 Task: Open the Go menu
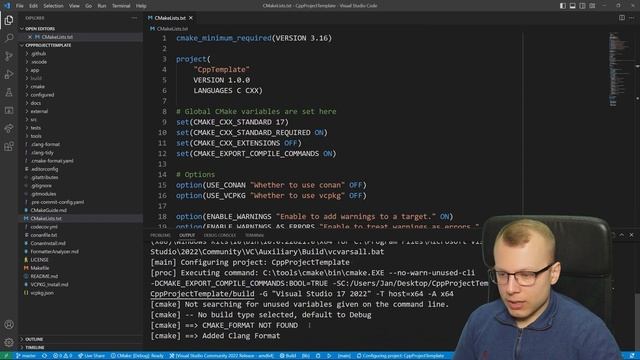click(x=89, y=6)
